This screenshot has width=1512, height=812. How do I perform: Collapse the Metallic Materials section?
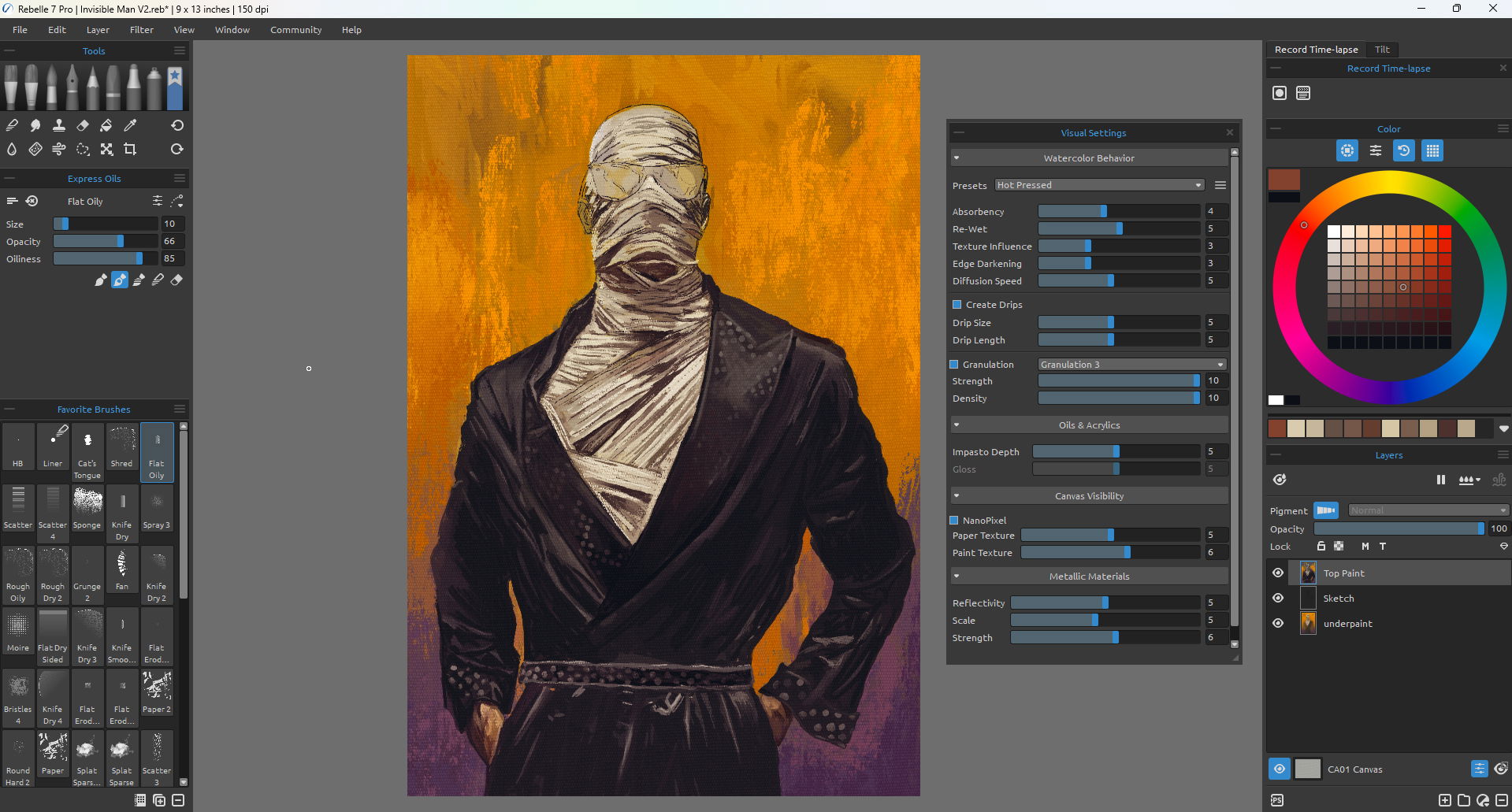957,577
